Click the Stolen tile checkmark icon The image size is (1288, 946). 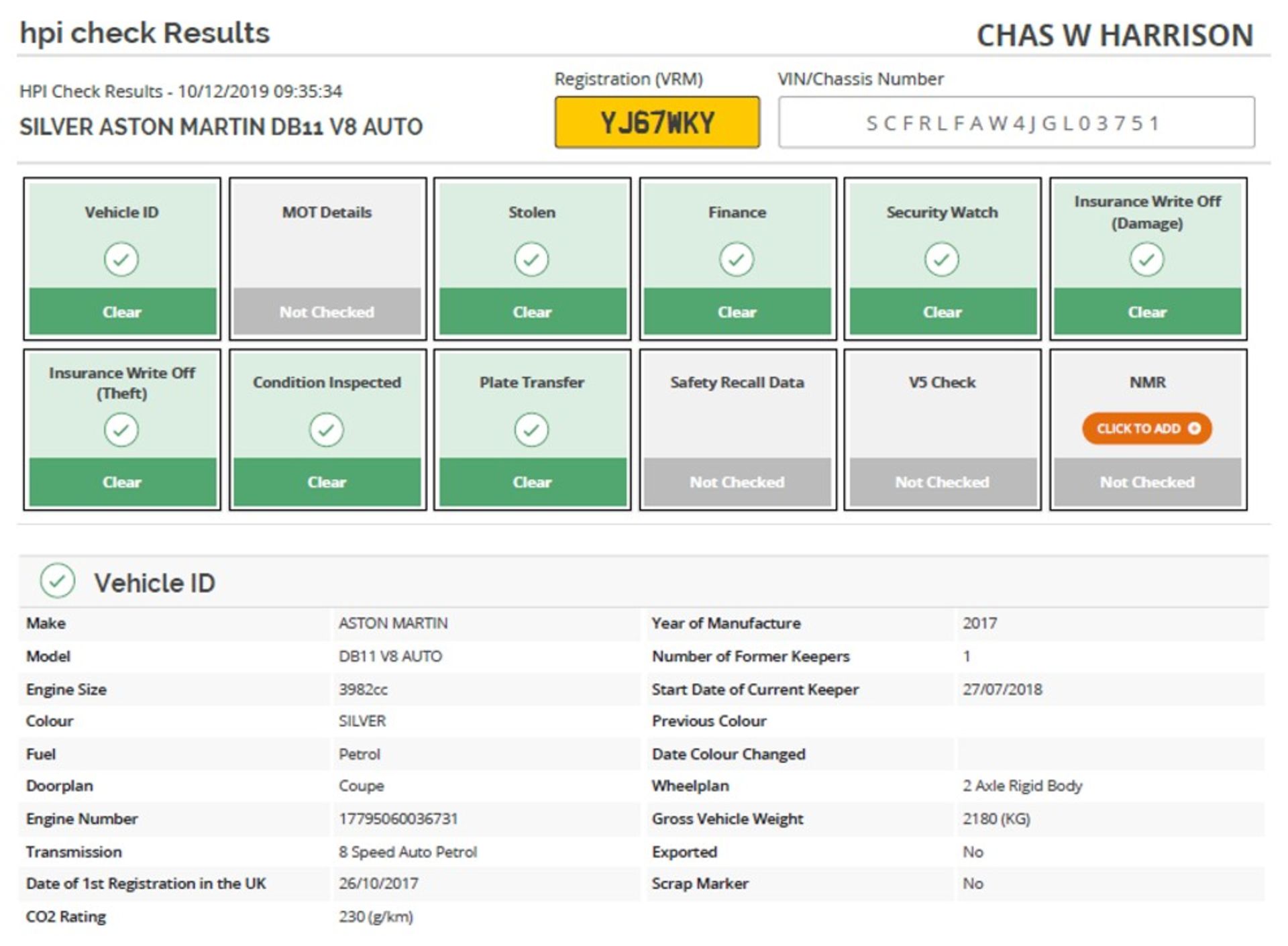click(x=531, y=260)
